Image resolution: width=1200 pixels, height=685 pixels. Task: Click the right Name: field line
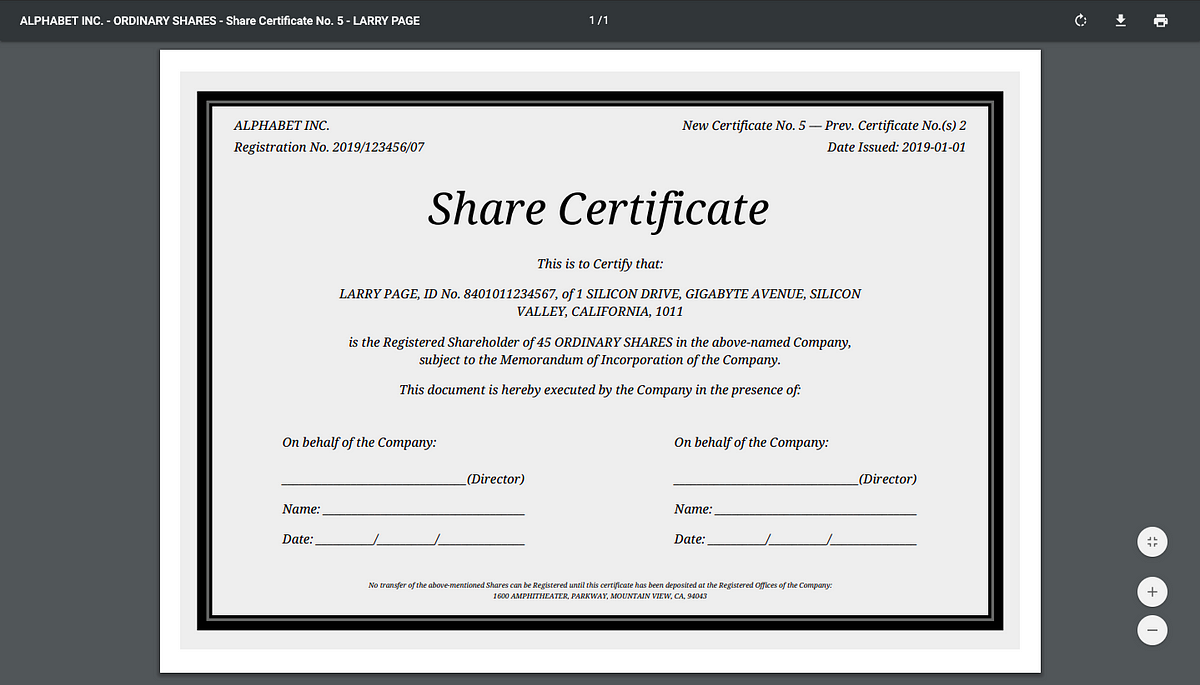(x=795, y=509)
